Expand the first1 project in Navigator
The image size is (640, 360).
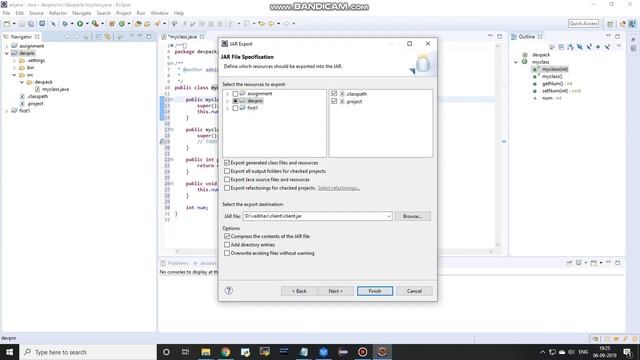[7, 111]
